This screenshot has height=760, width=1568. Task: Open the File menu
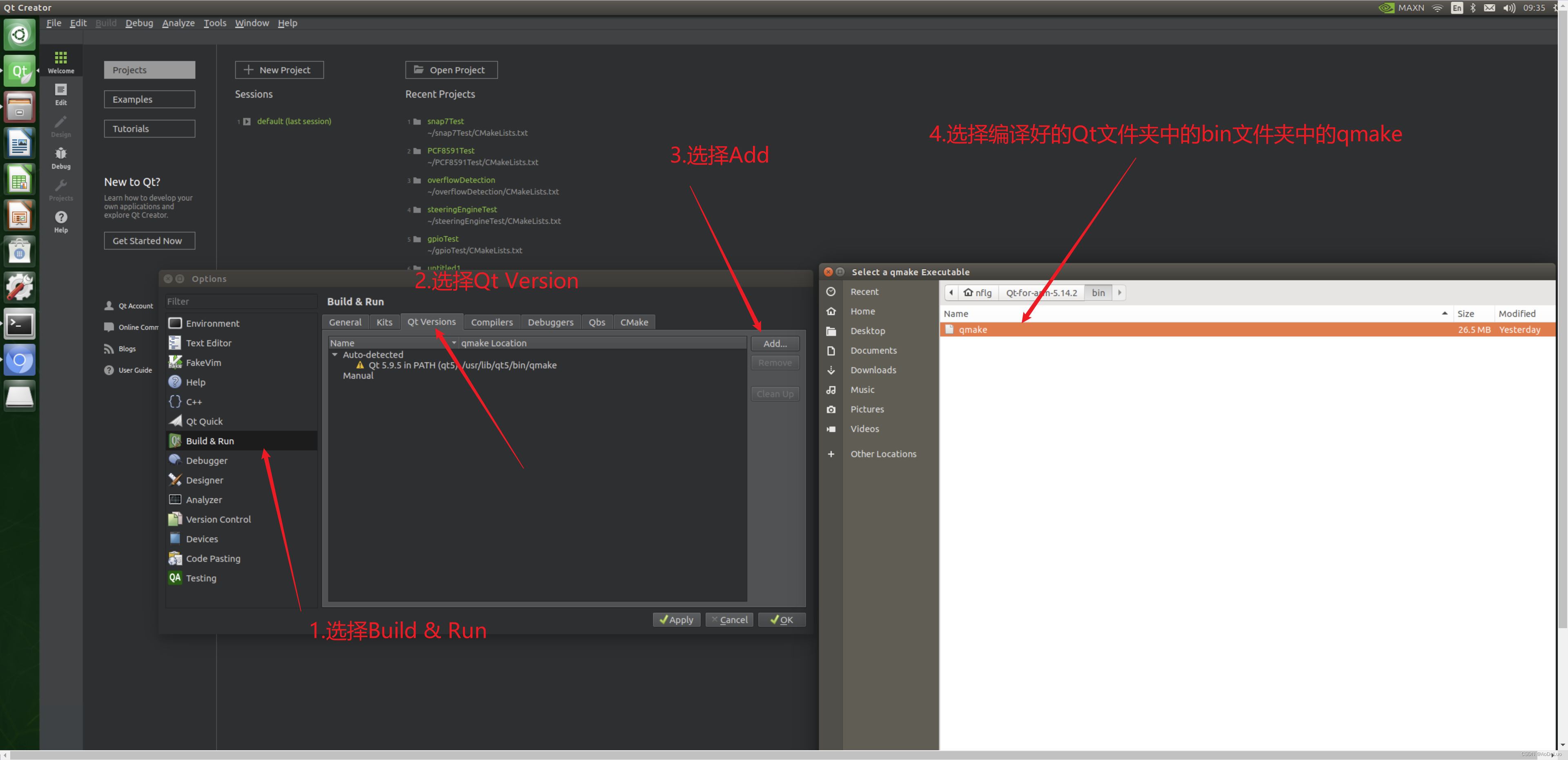(53, 22)
